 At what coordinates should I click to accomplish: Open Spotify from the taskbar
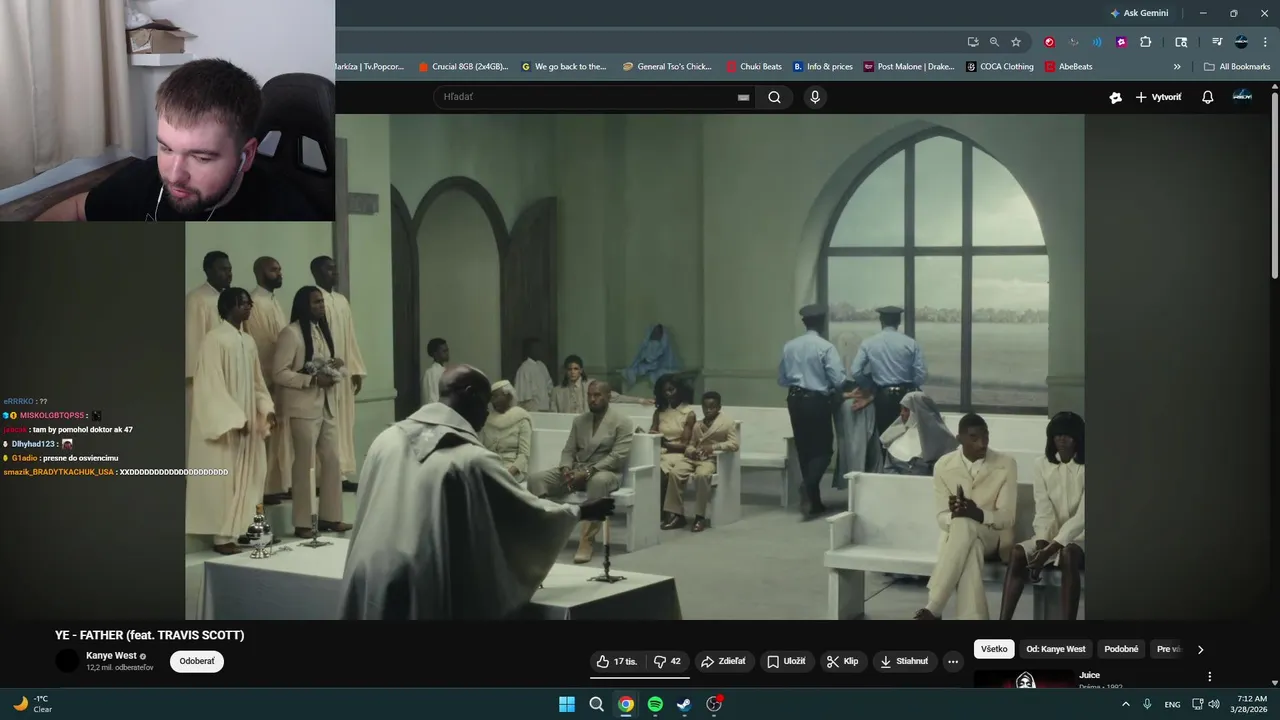tap(655, 704)
